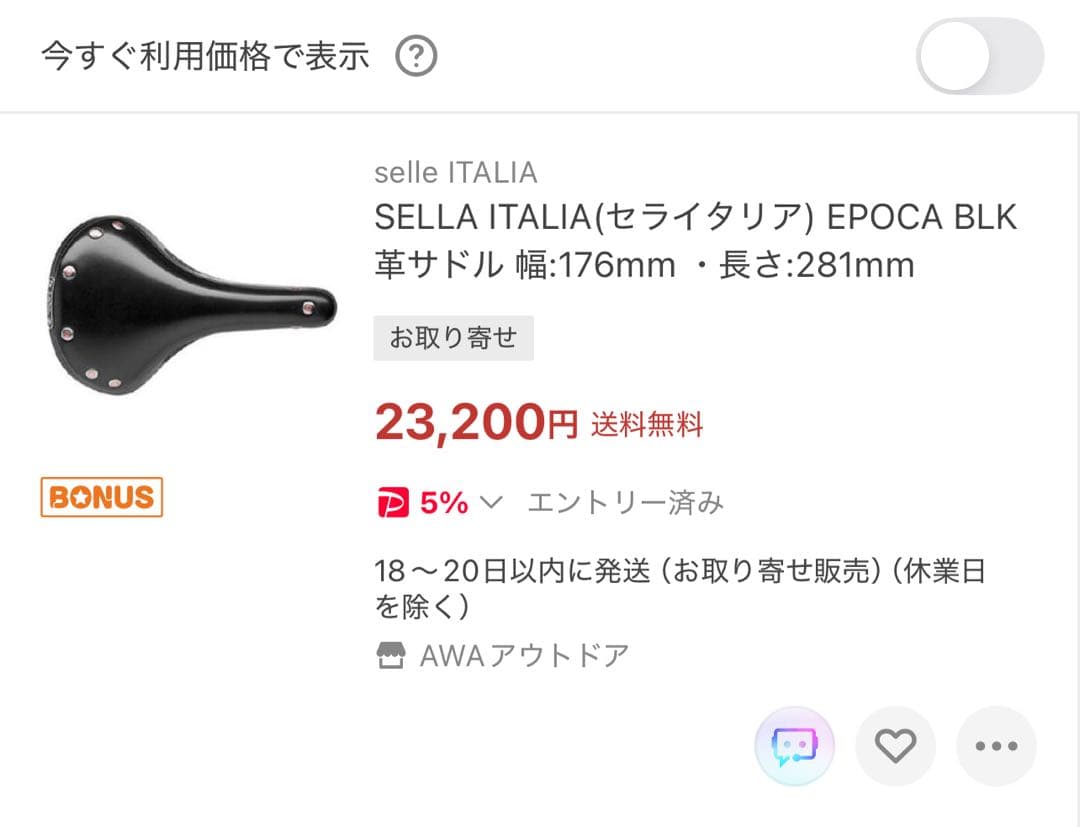
Task: Toggle the favorite heart on this product
Action: pyautogui.click(x=895, y=746)
